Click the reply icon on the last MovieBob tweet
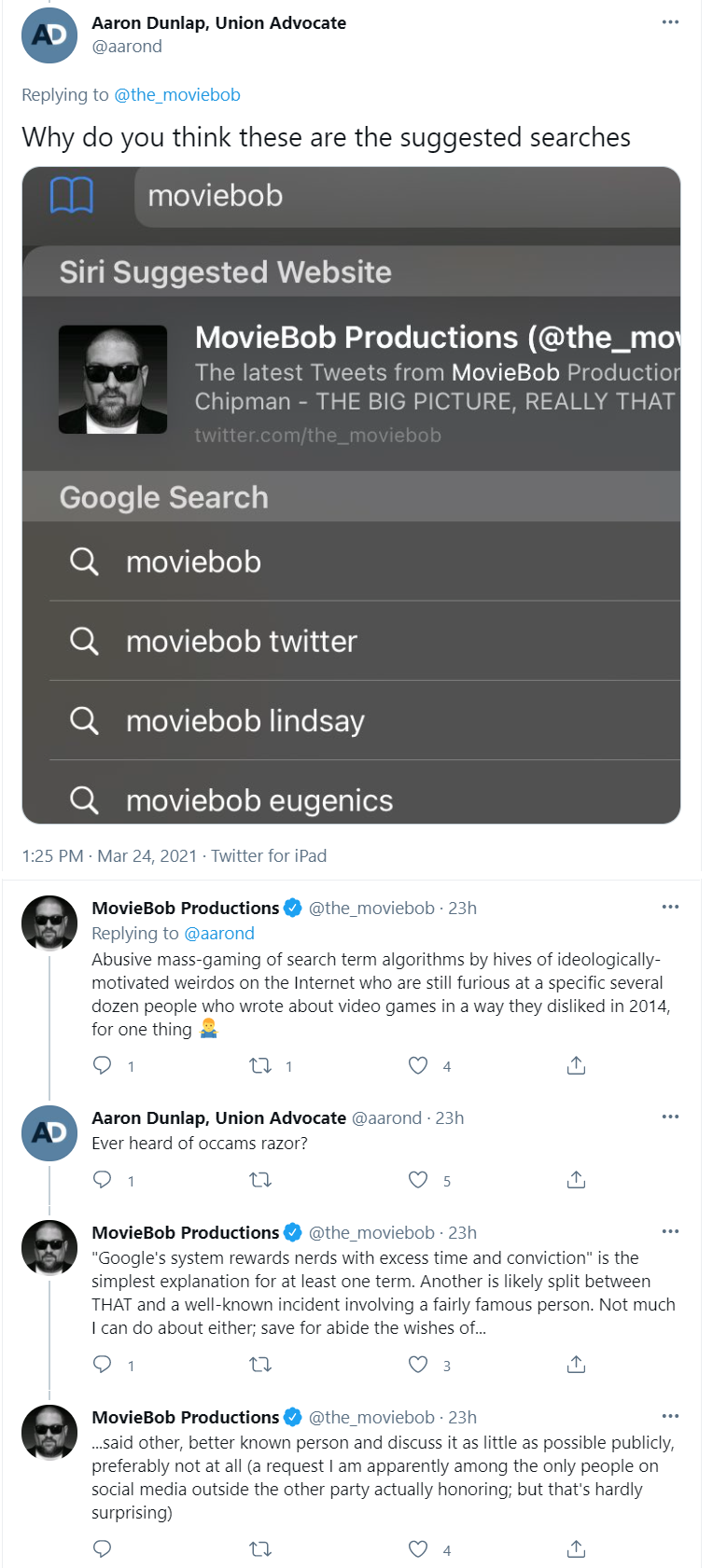Viewport: 713px width, 1568px height. click(103, 1549)
